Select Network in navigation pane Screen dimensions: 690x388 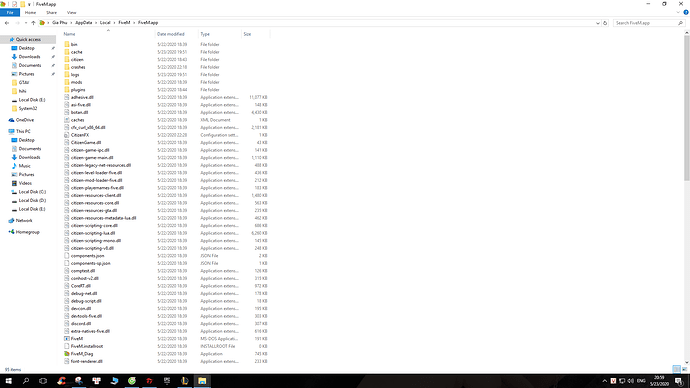pyautogui.click(x=24, y=221)
